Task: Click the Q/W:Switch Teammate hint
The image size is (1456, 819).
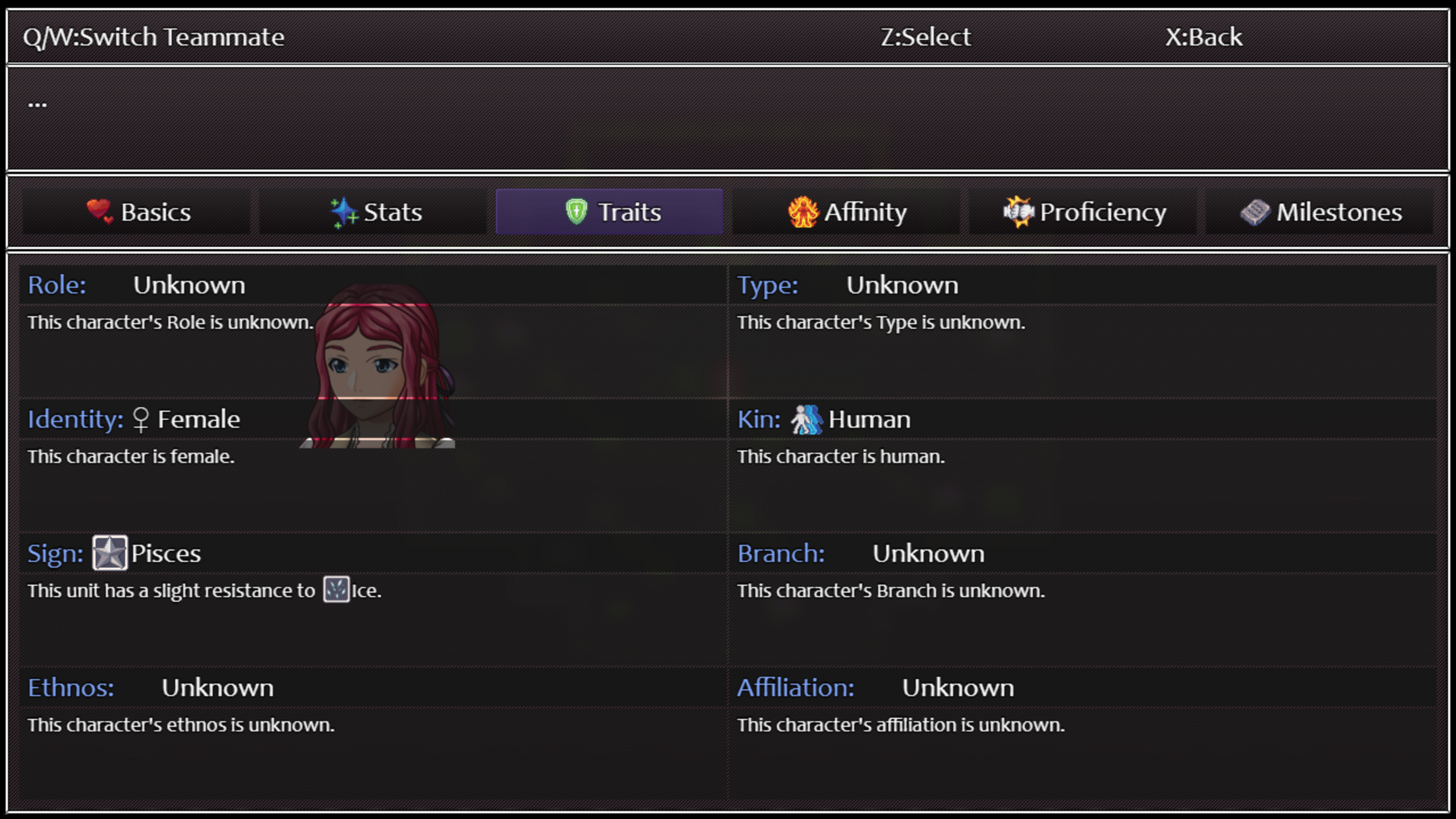Action: pos(154,38)
